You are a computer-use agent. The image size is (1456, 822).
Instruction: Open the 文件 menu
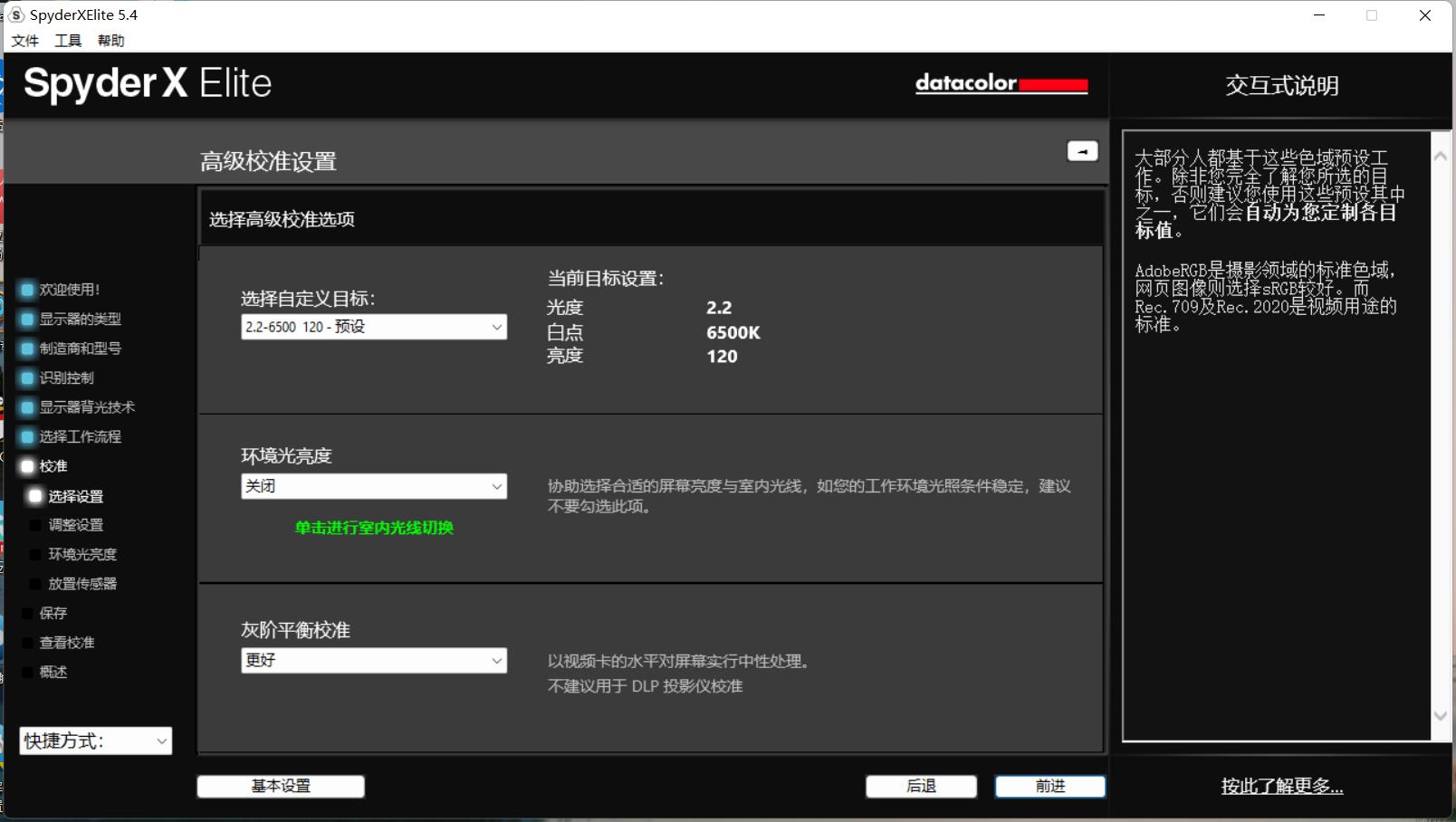(x=24, y=40)
